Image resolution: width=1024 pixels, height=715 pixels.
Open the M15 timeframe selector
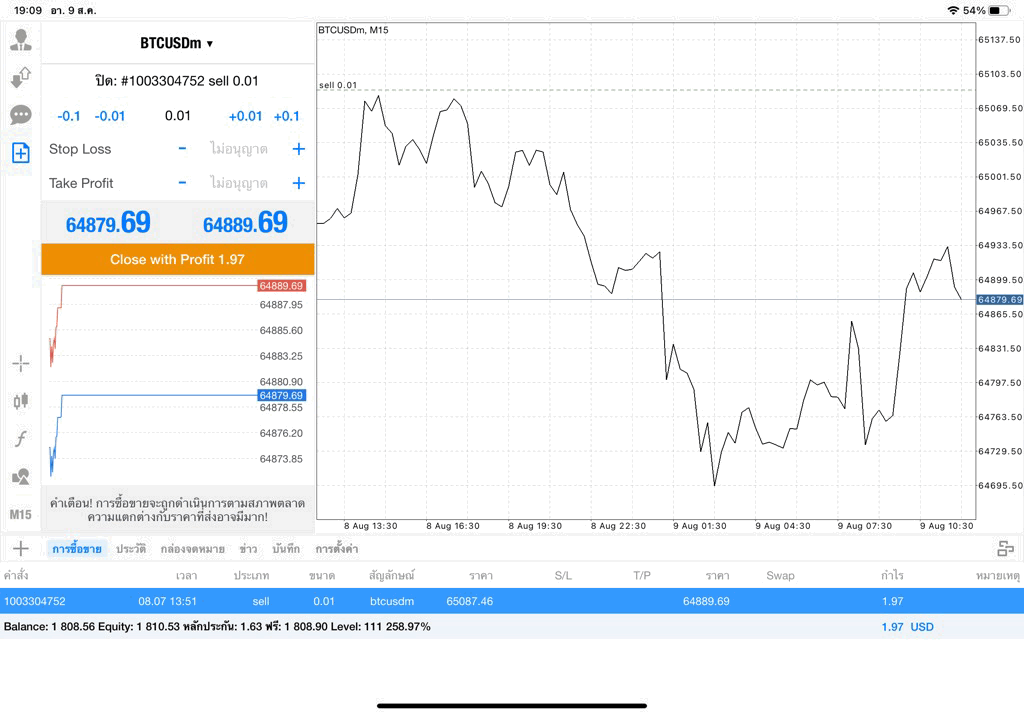point(20,515)
